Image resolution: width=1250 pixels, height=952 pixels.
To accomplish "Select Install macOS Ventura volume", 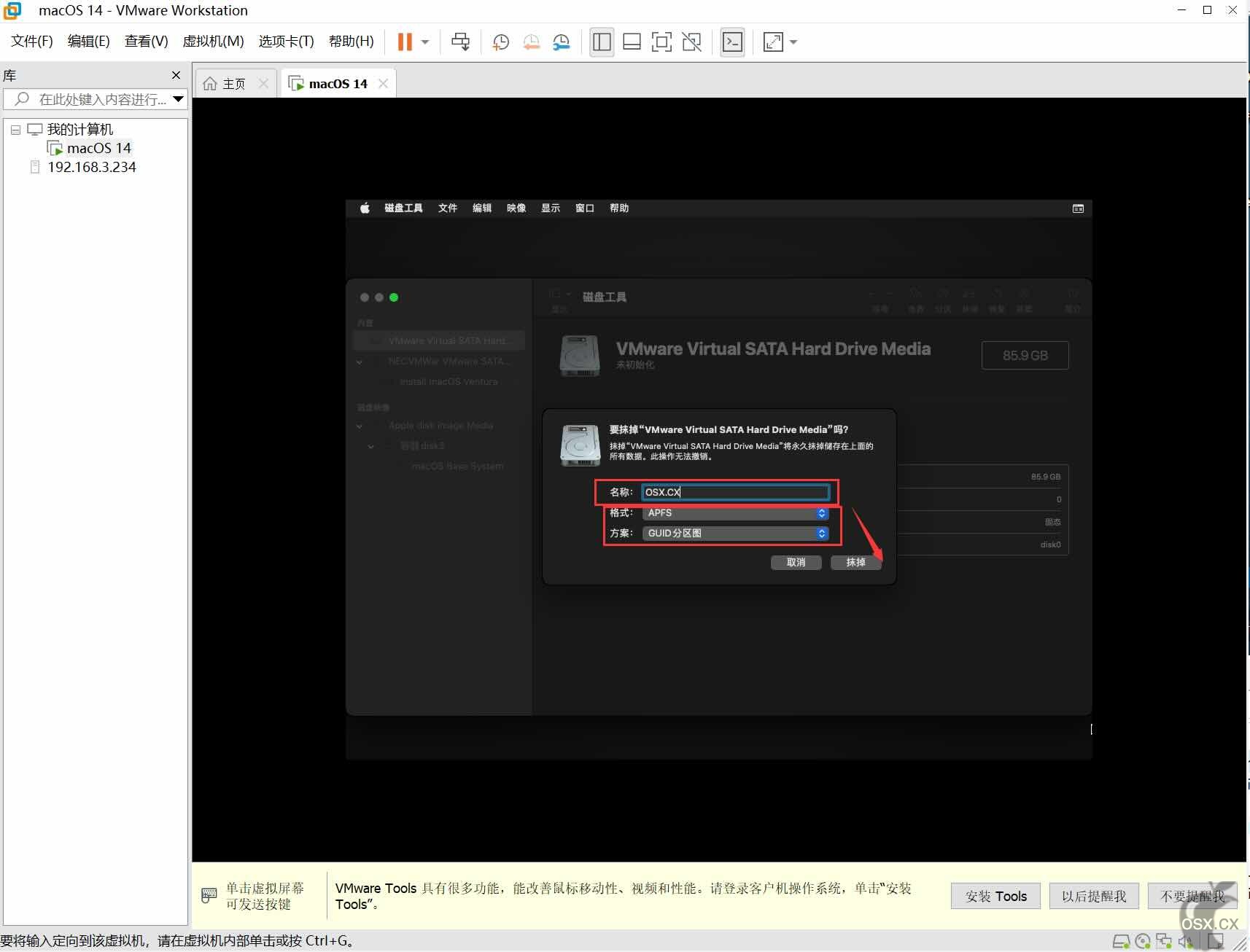I will [449, 381].
